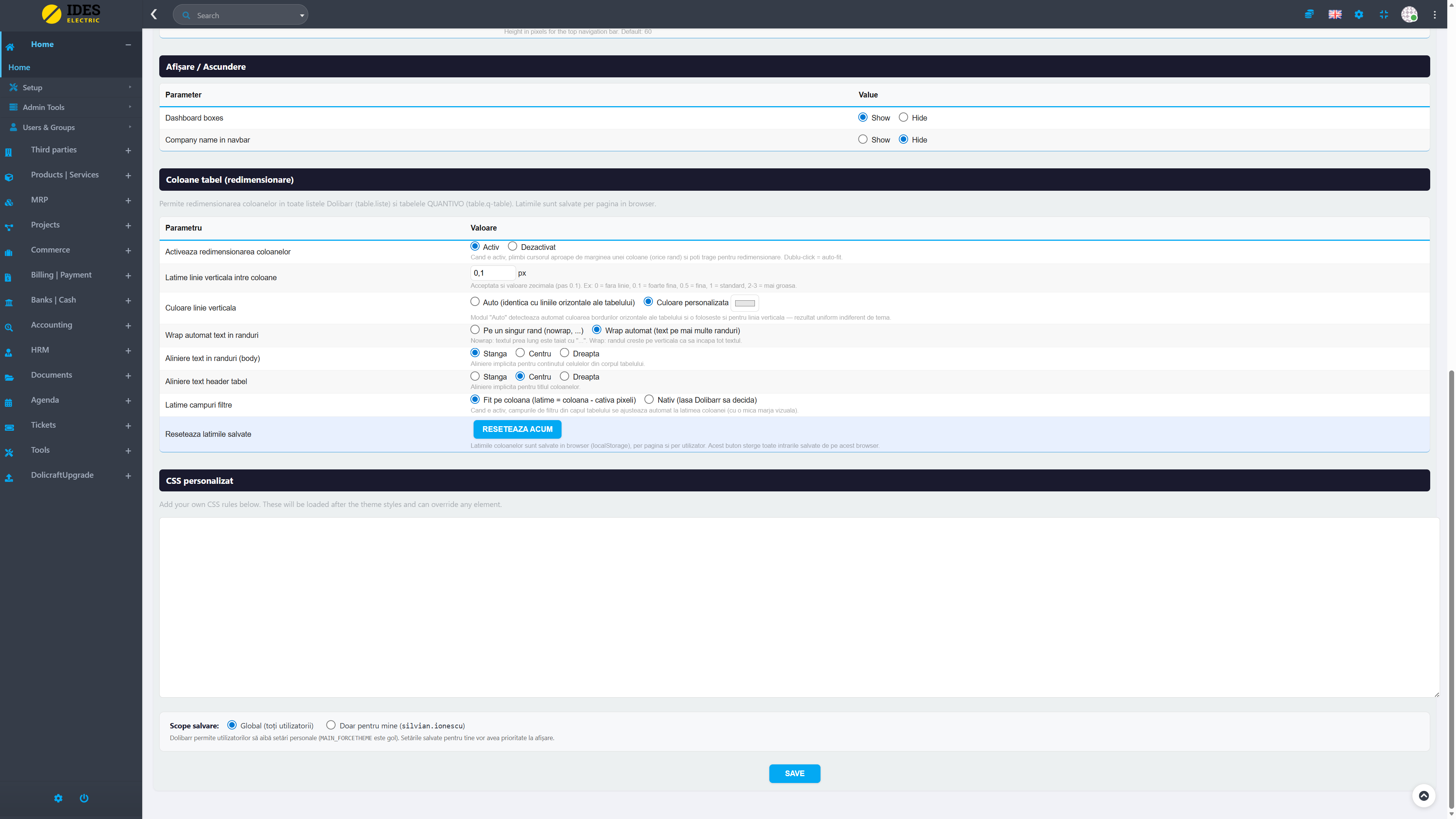Click the vertical line width px field
This screenshot has height=819, width=1456.
coord(492,273)
